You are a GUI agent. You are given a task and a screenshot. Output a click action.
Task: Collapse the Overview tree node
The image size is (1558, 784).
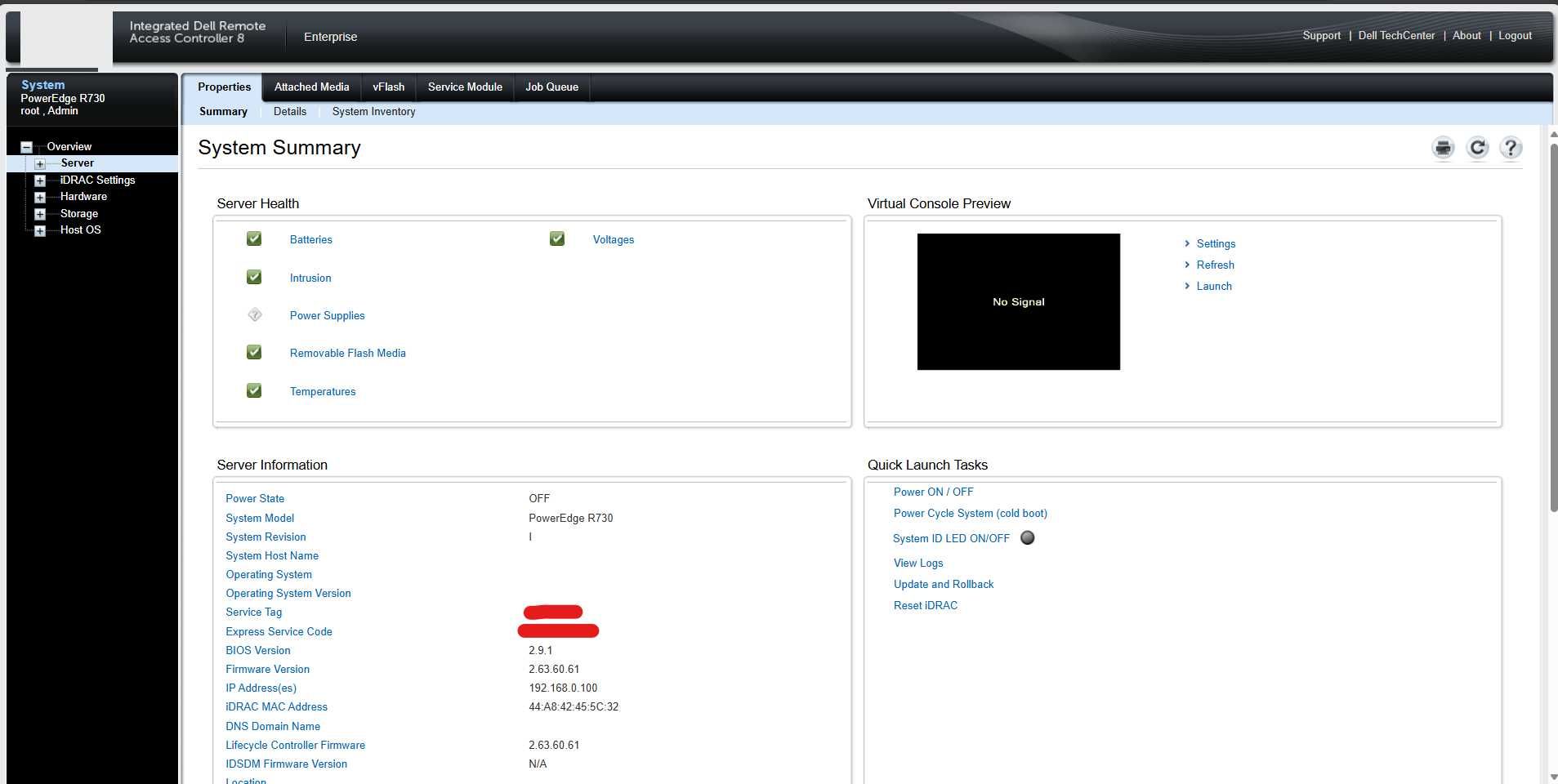(x=26, y=147)
